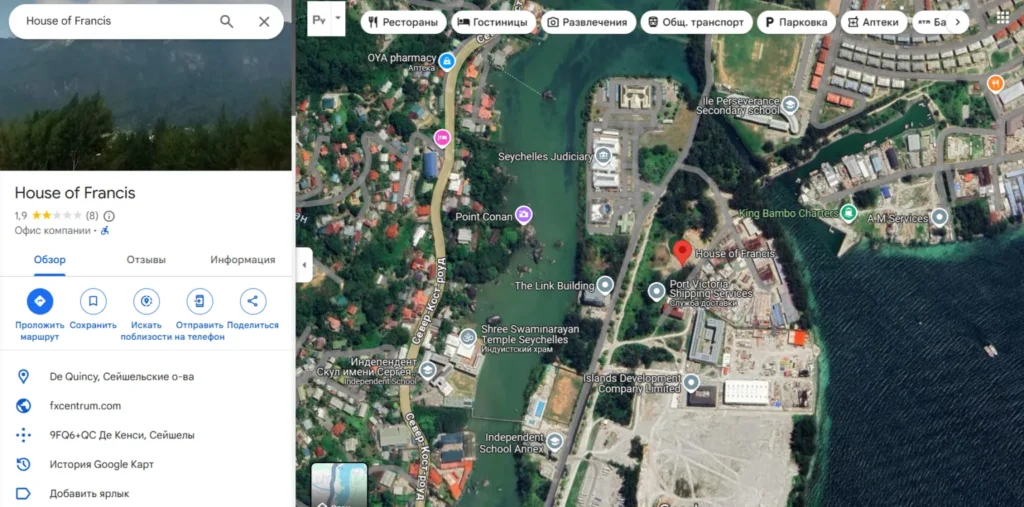Clear the search with the X icon
This screenshot has width=1024, height=507.
[264, 21]
